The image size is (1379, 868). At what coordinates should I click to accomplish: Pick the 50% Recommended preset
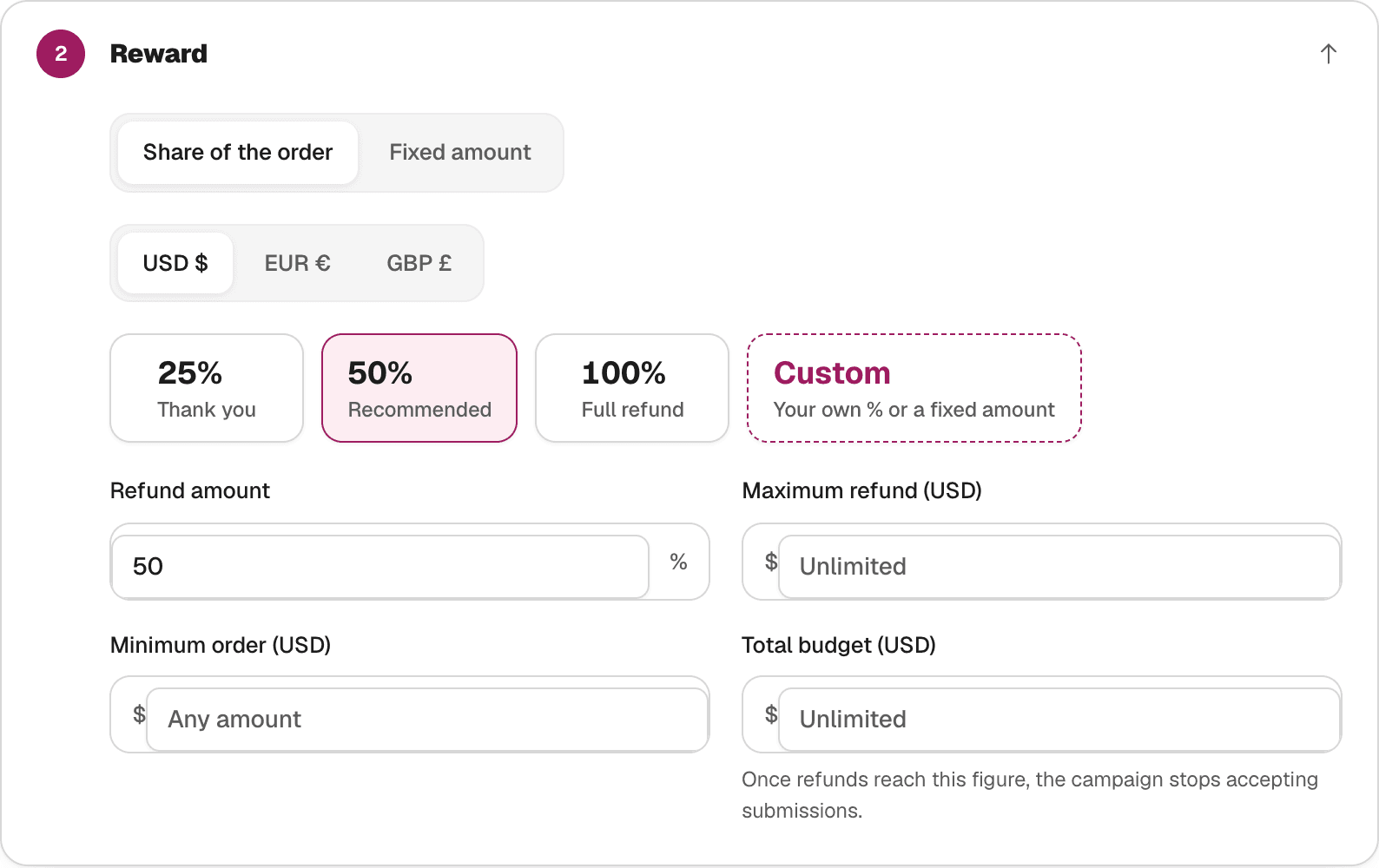coord(419,388)
